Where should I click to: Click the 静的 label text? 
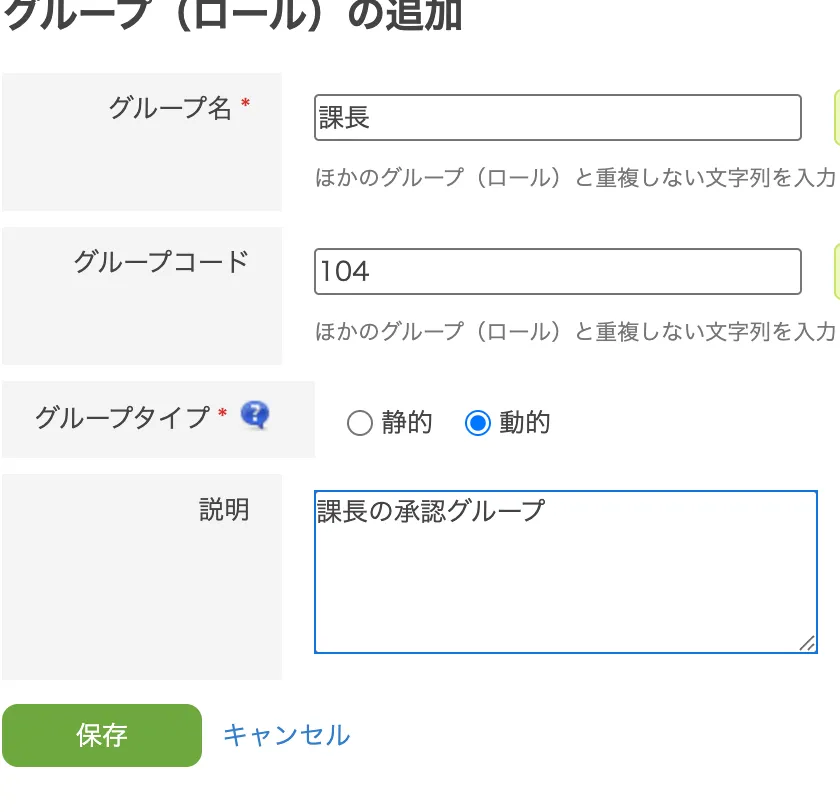tap(407, 423)
